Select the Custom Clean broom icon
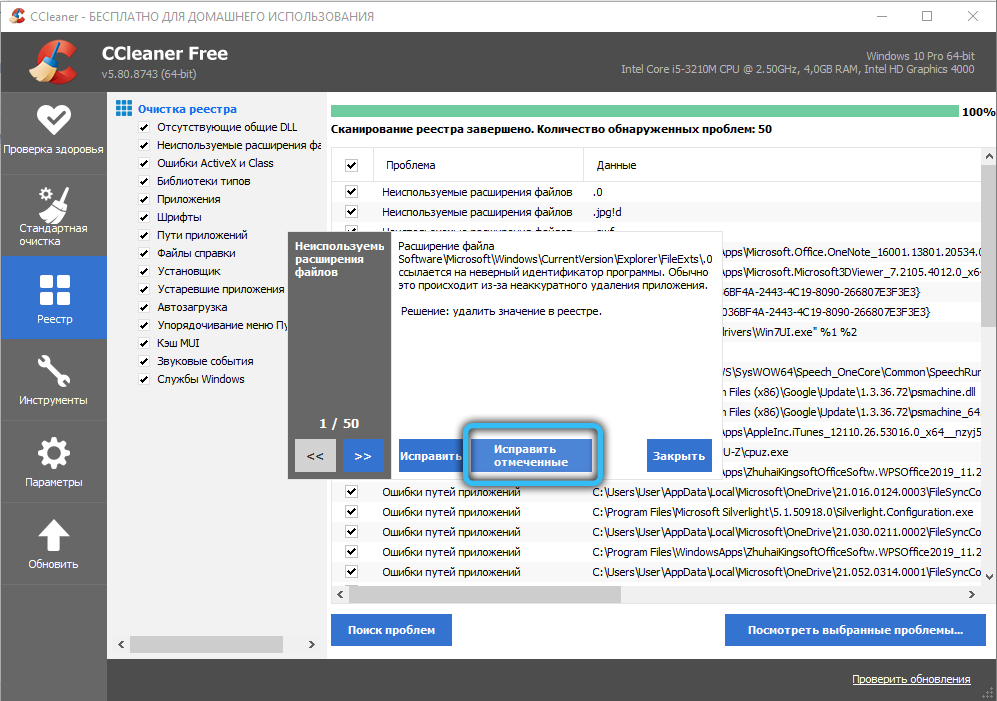This screenshot has height=701, width=997. click(x=53, y=206)
